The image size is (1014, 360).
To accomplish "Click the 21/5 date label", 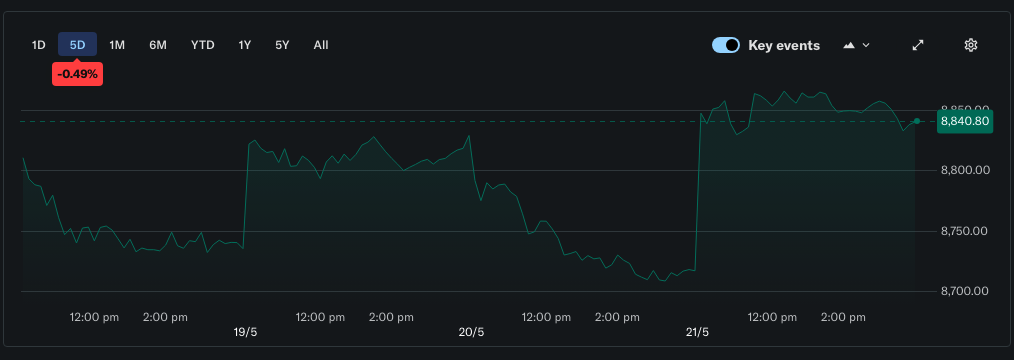I will click(697, 332).
